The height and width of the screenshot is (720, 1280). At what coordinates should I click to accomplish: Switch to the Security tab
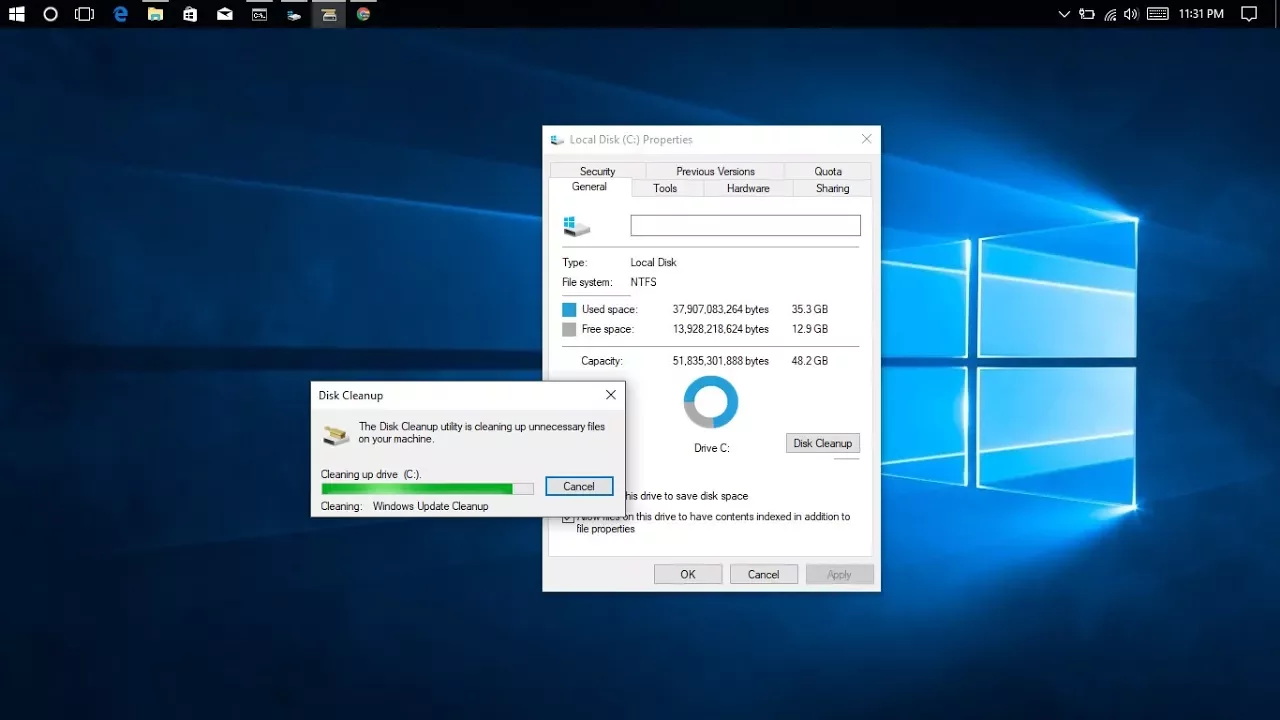[598, 171]
